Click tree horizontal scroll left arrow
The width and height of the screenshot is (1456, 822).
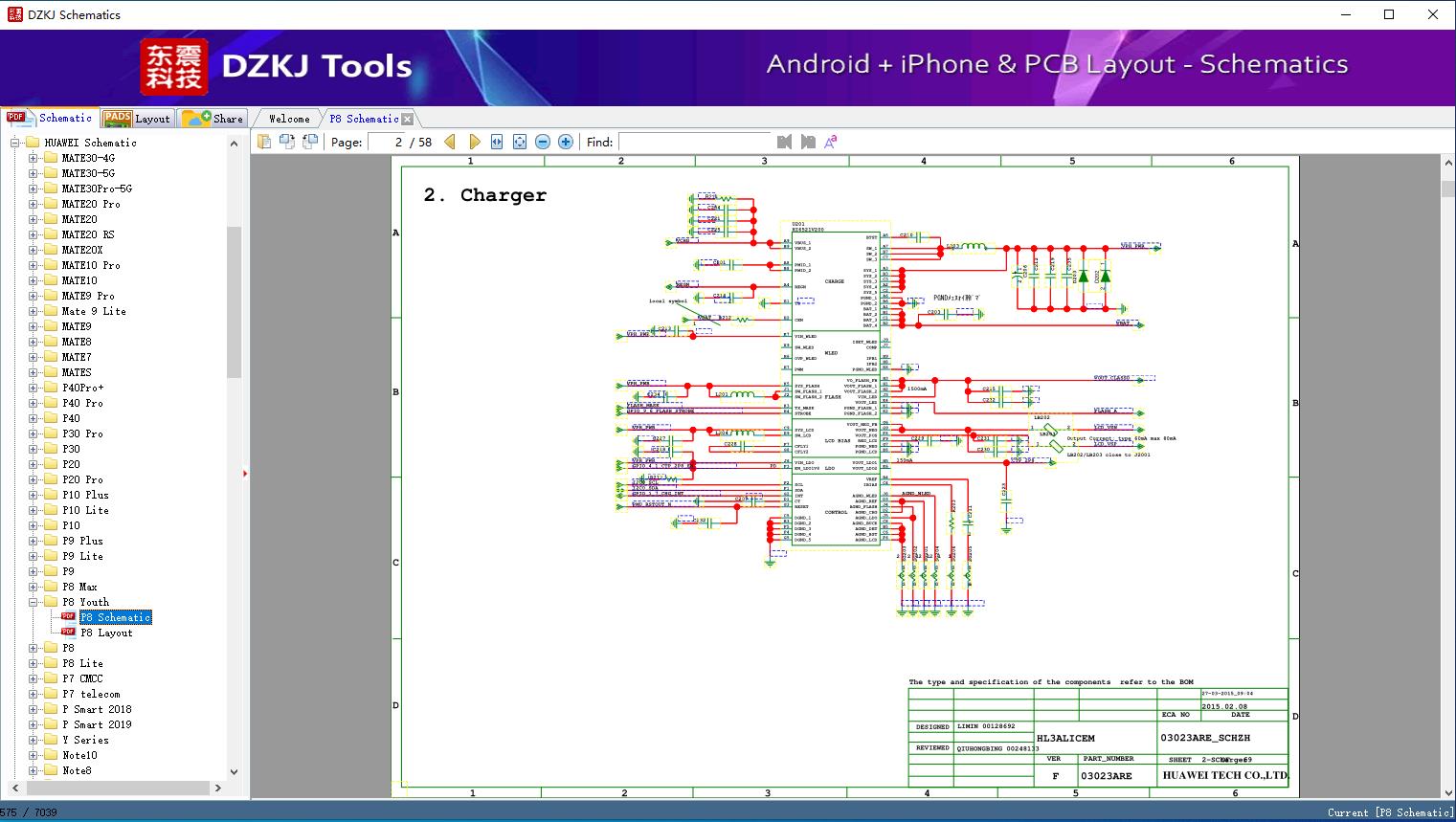pos(14,788)
